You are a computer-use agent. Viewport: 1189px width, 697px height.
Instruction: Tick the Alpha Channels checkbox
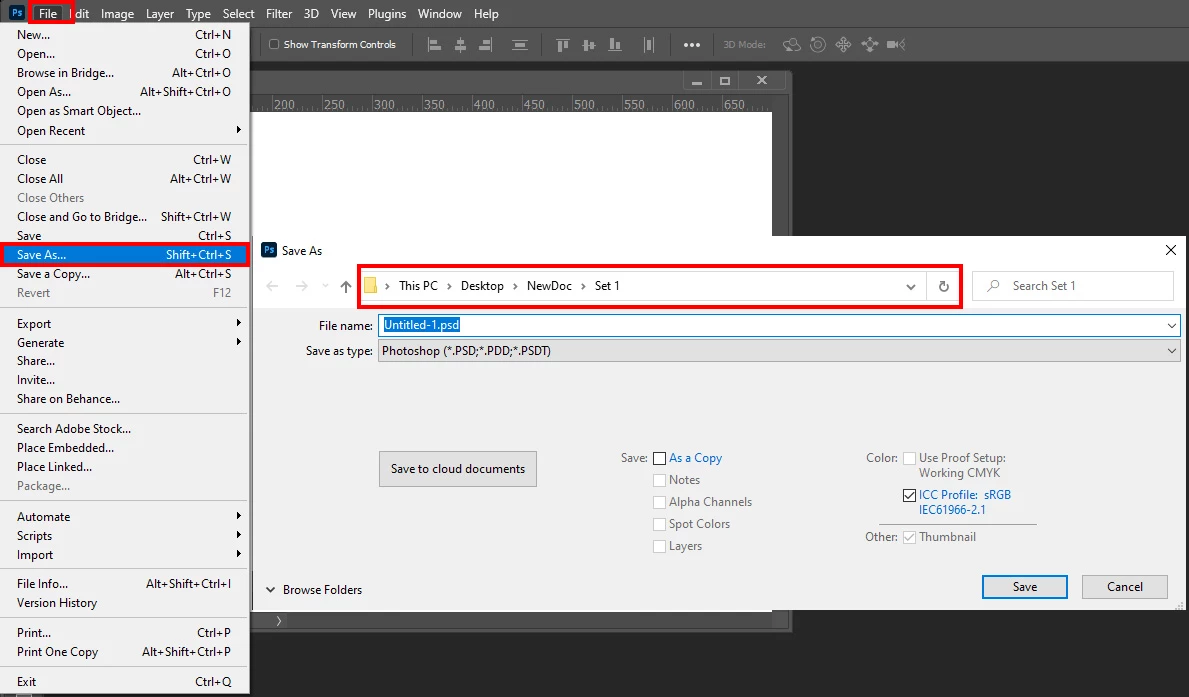point(660,502)
